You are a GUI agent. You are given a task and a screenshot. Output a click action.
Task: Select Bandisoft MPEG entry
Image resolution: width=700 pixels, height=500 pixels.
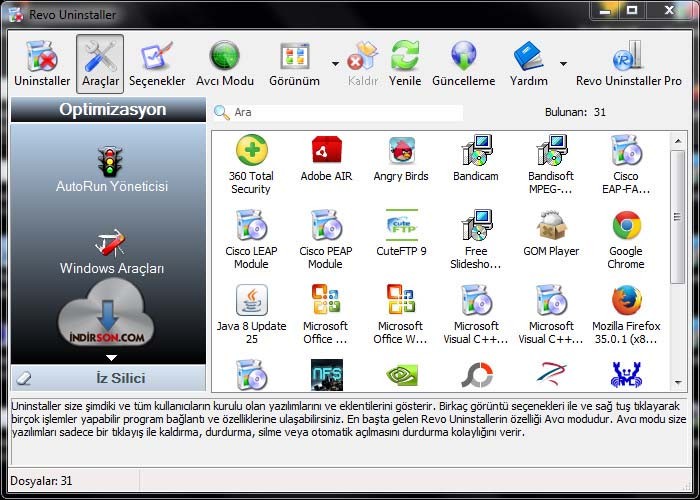coord(551,164)
